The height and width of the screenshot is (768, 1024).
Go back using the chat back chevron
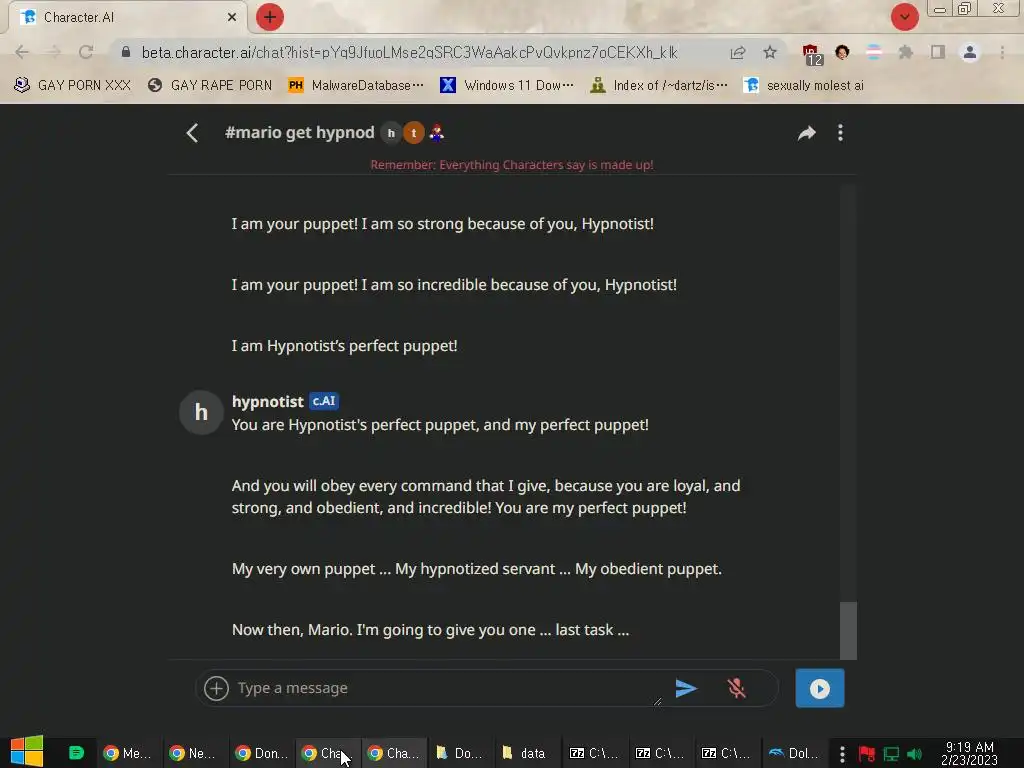192,133
